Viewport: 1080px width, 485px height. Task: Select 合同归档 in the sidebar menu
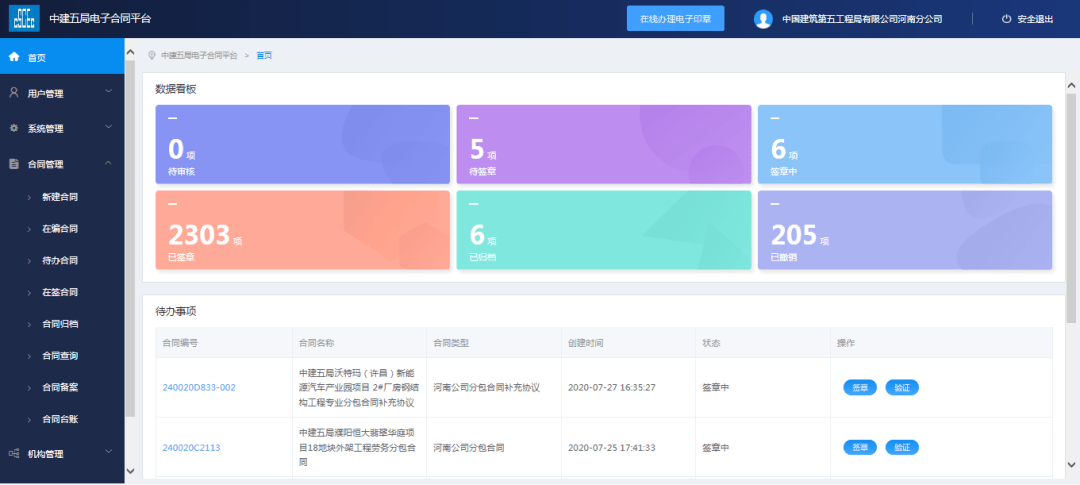click(59, 324)
